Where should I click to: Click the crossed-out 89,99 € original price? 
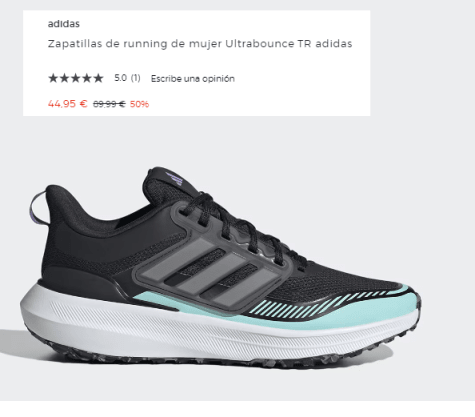[x=109, y=104]
